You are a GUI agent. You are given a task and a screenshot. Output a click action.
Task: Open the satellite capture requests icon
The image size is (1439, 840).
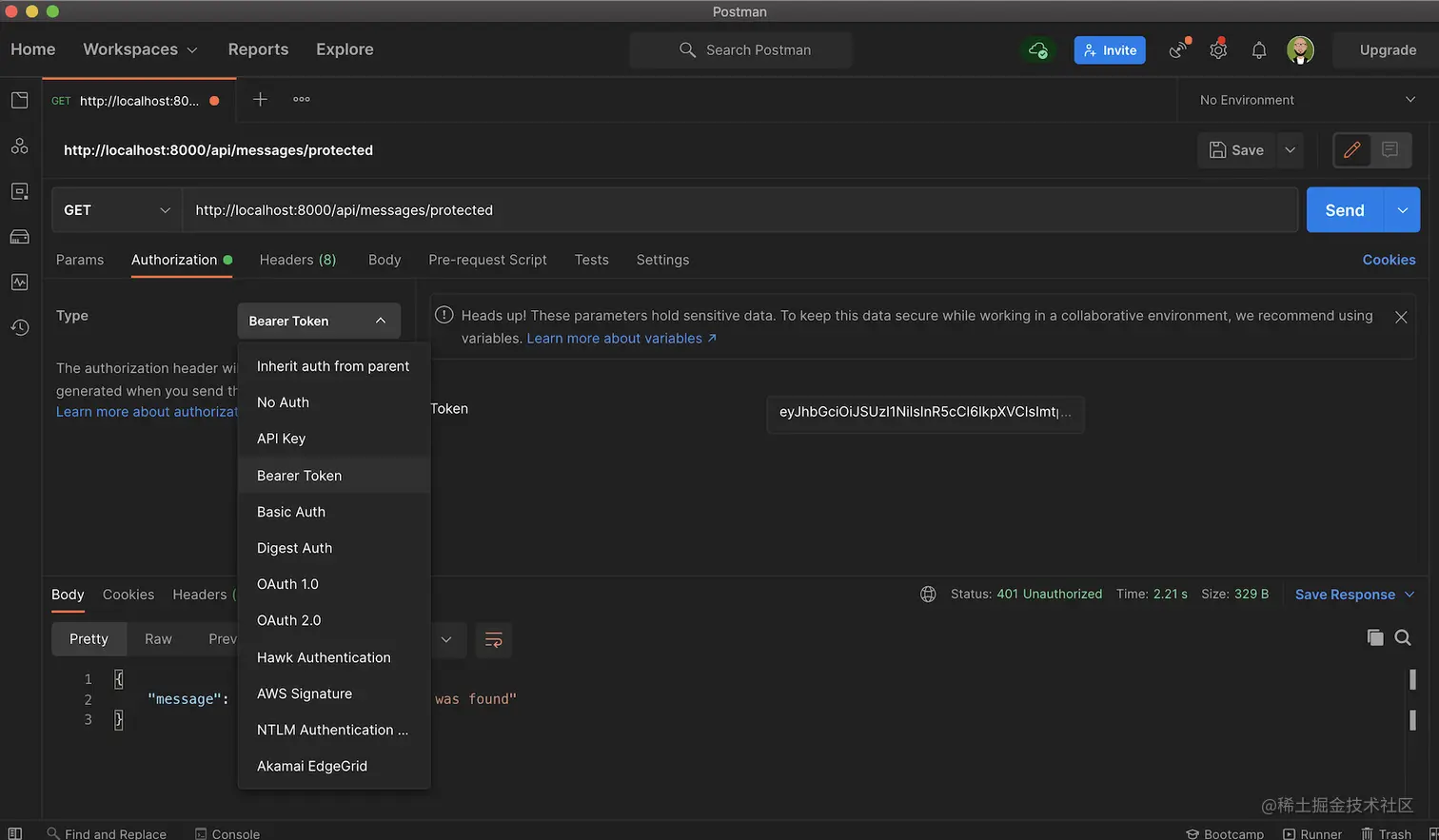coord(1179,49)
